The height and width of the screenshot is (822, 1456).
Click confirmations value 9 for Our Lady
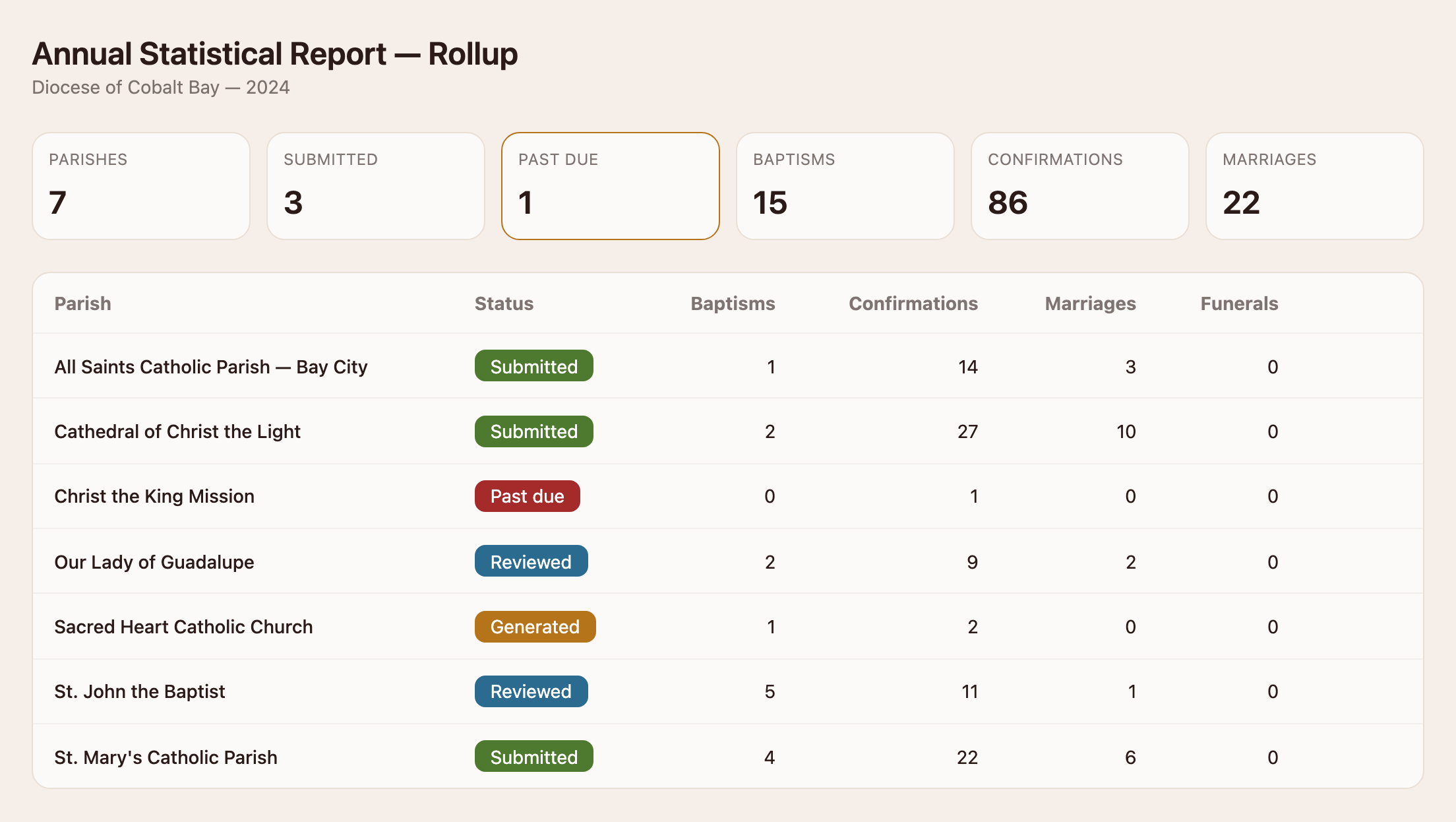pyautogui.click(x=973, y=562)
